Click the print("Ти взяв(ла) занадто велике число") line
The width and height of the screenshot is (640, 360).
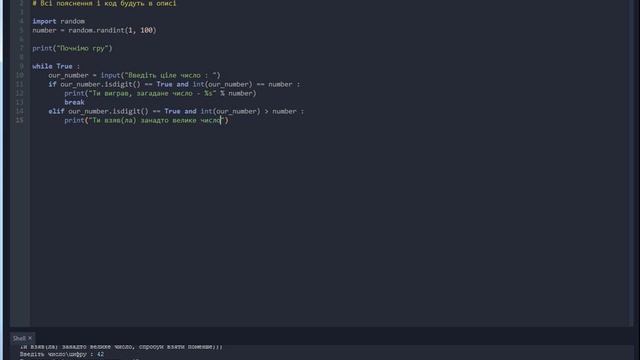pos(147,120)
